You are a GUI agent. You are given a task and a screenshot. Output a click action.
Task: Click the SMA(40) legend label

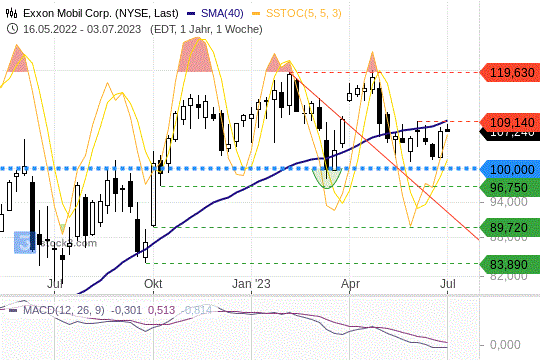[x=222, y=13]
